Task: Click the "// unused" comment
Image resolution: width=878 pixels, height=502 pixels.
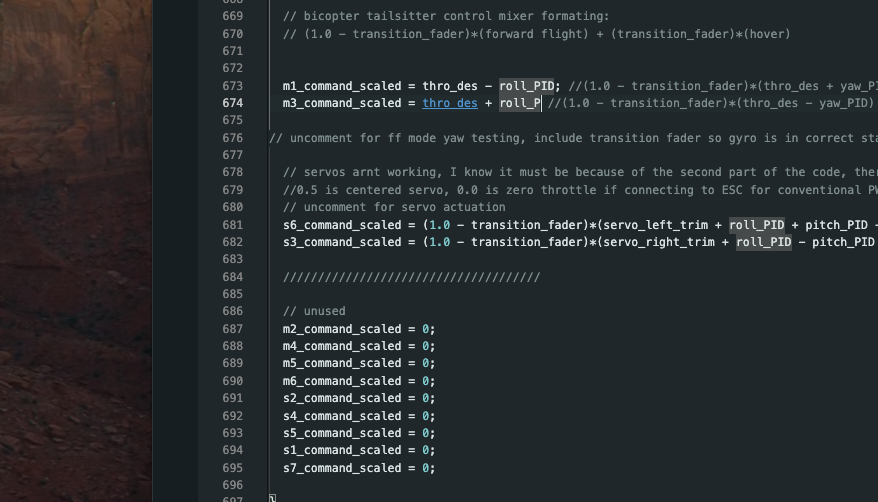Action: tap(314, 312)
